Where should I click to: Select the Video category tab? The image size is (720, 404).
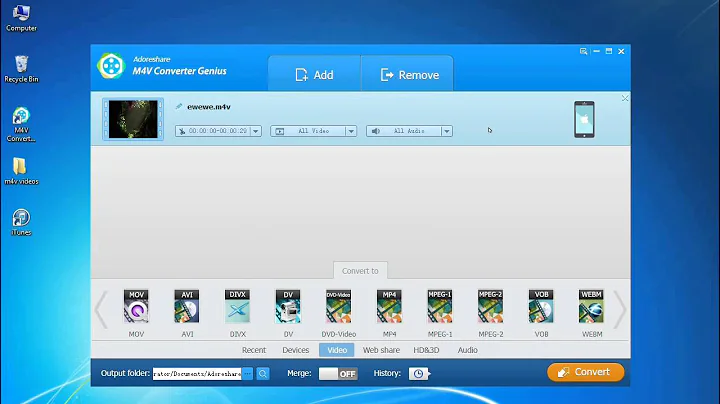(x=337, y=350)
